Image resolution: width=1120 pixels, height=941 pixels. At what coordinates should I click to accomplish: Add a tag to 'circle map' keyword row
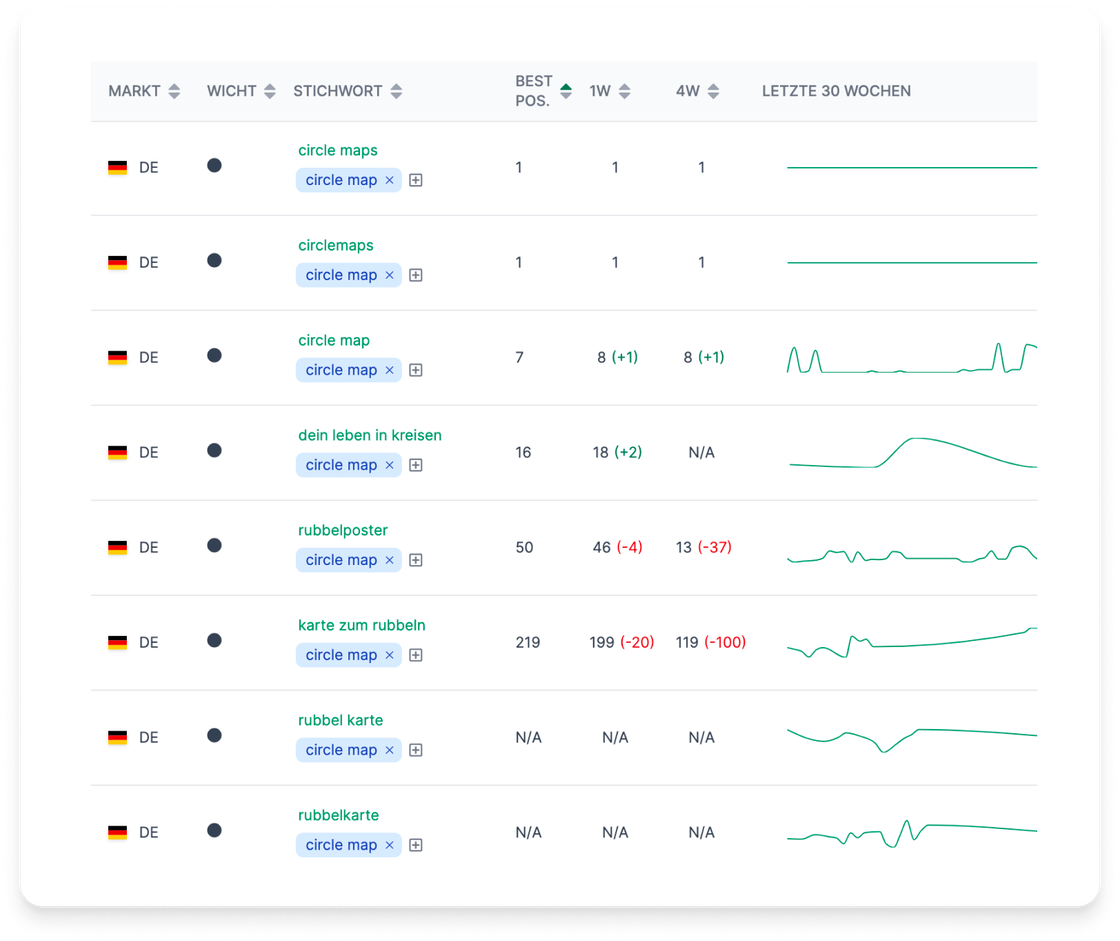416,370
